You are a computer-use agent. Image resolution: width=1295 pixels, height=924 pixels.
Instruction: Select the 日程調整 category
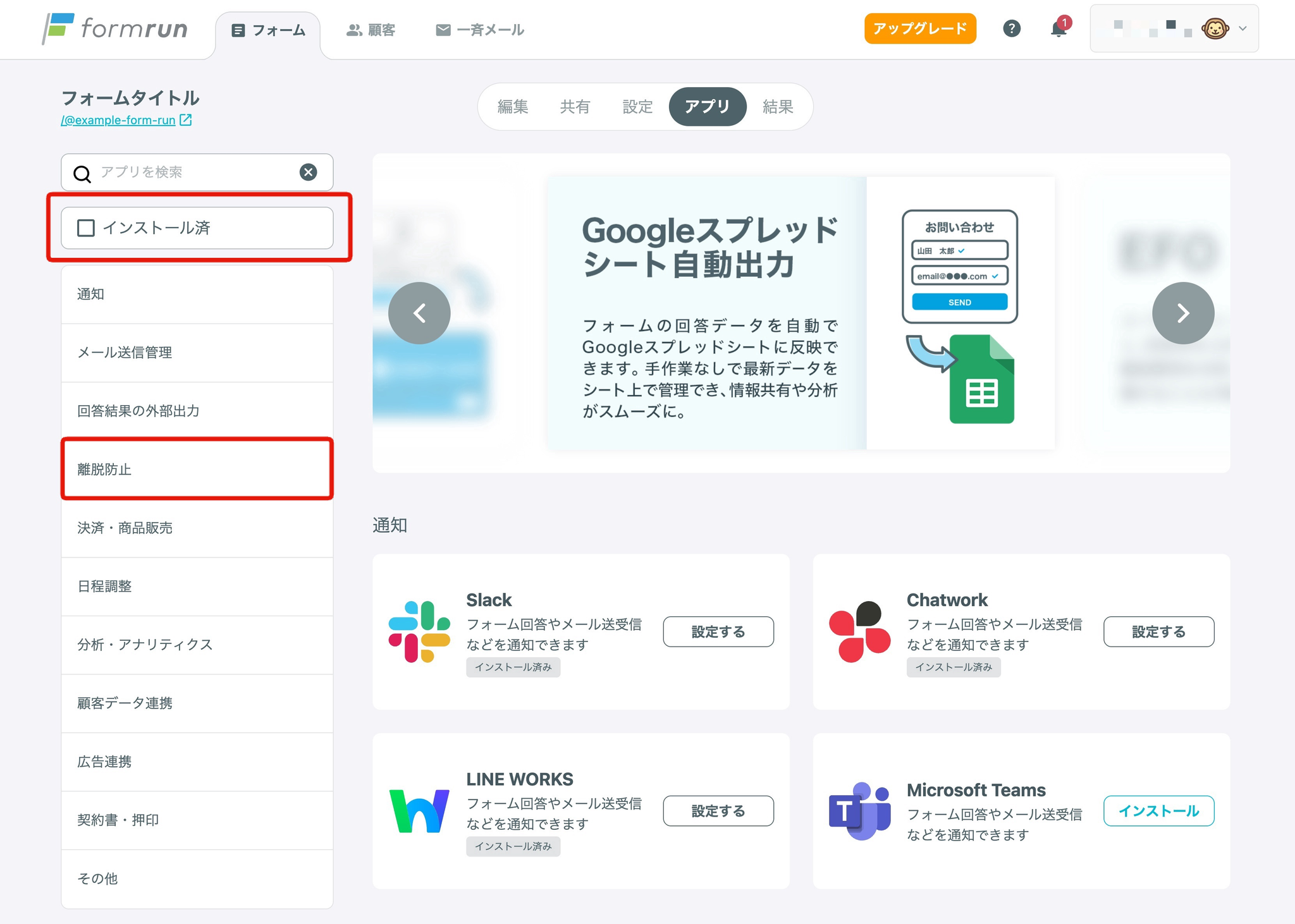coord(197,587)
